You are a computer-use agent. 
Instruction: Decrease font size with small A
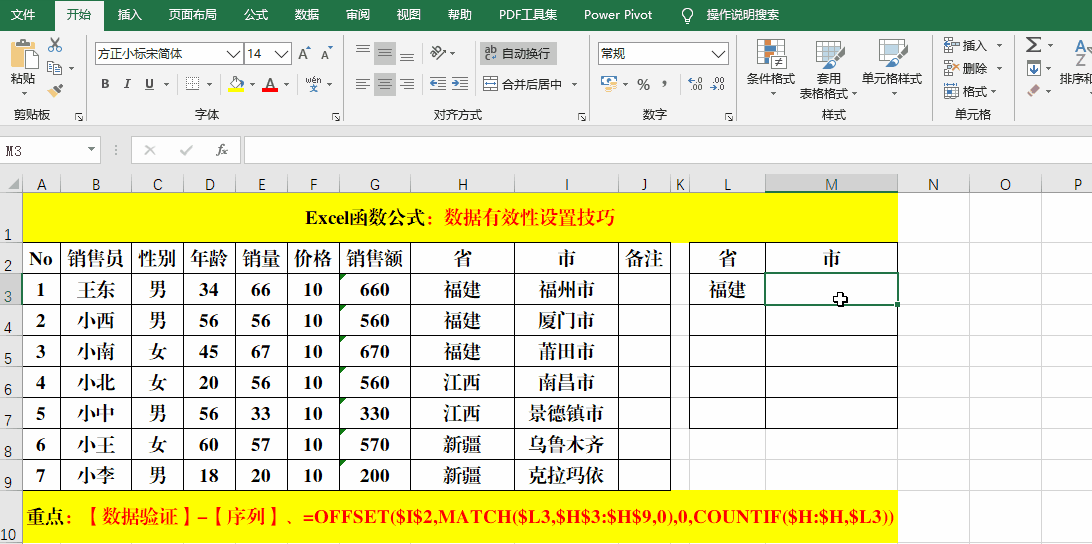(326, 54)
